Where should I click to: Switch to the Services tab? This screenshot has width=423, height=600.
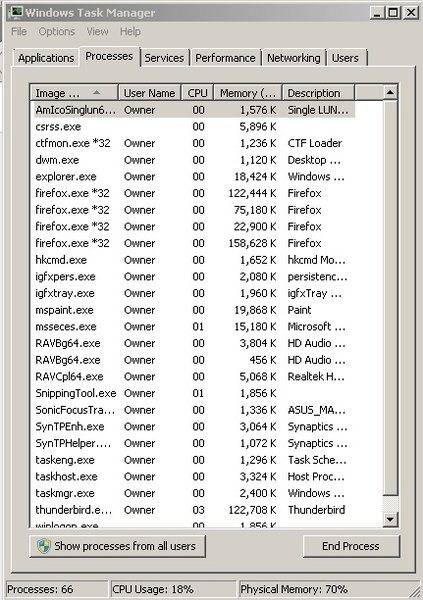[x=164, y=58]
